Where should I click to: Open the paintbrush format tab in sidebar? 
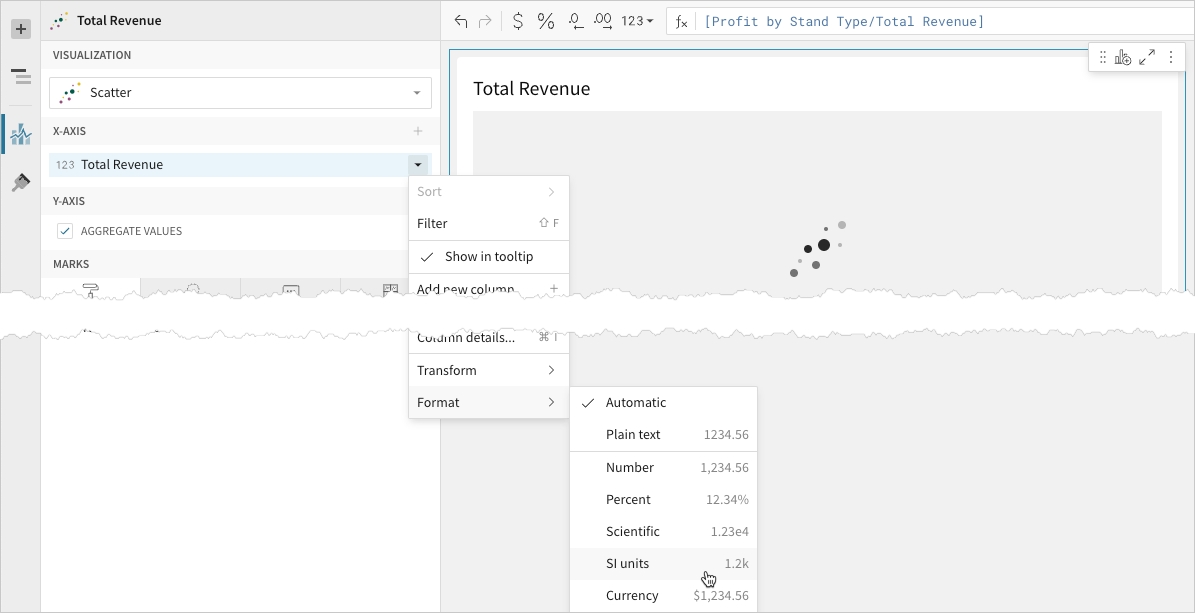[20, 183]
